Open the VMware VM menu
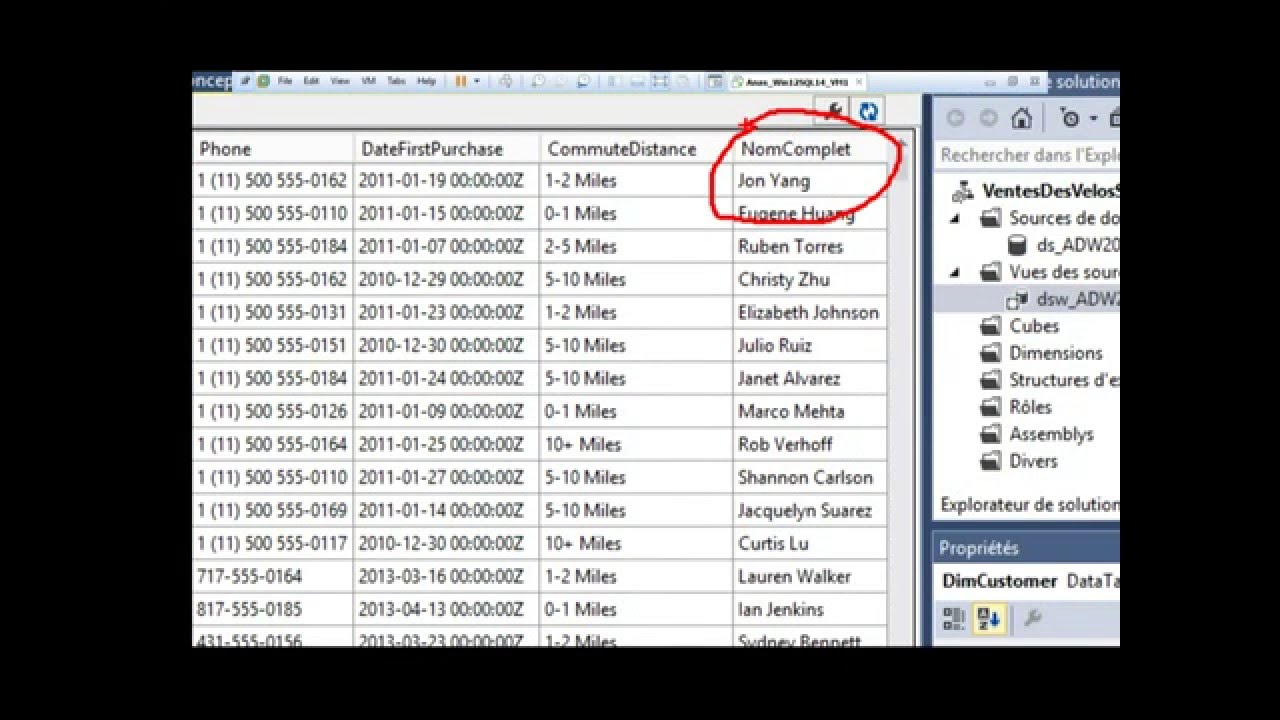The image size is (1280, 720). pyautogui.click(x=368, y=81)
